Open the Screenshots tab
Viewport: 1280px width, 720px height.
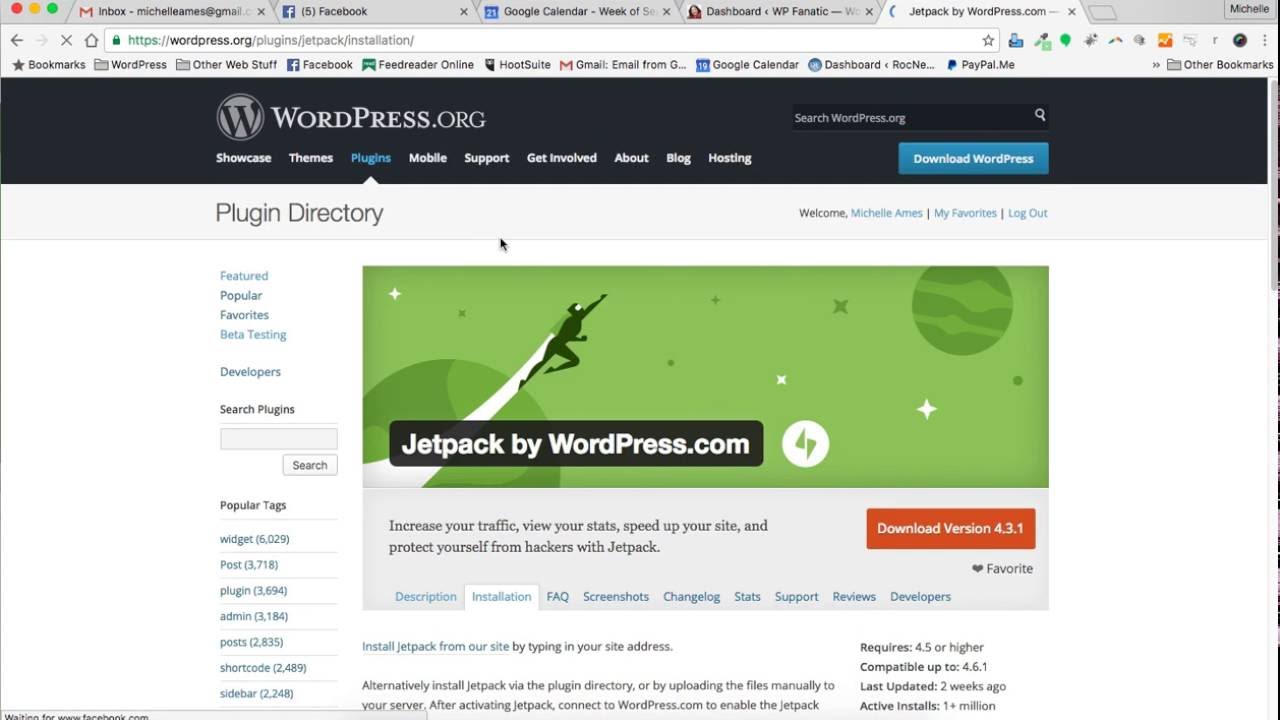616,597
